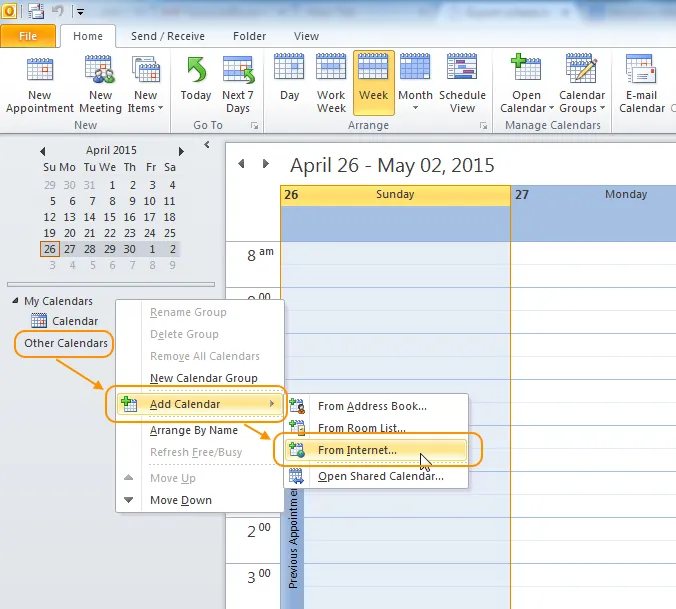Open the New Items dropdown
Viewport: 676px width, 609px height.
point(146,84)
